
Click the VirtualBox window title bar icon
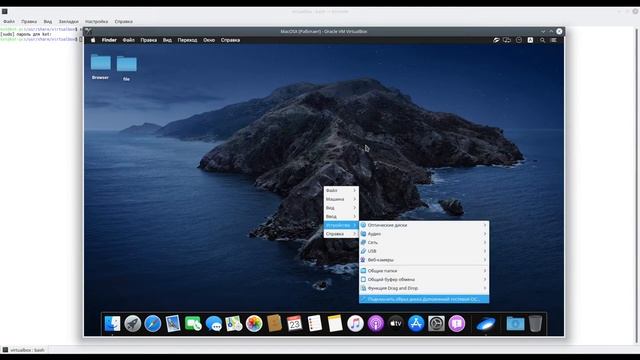(x=89, y=31)
